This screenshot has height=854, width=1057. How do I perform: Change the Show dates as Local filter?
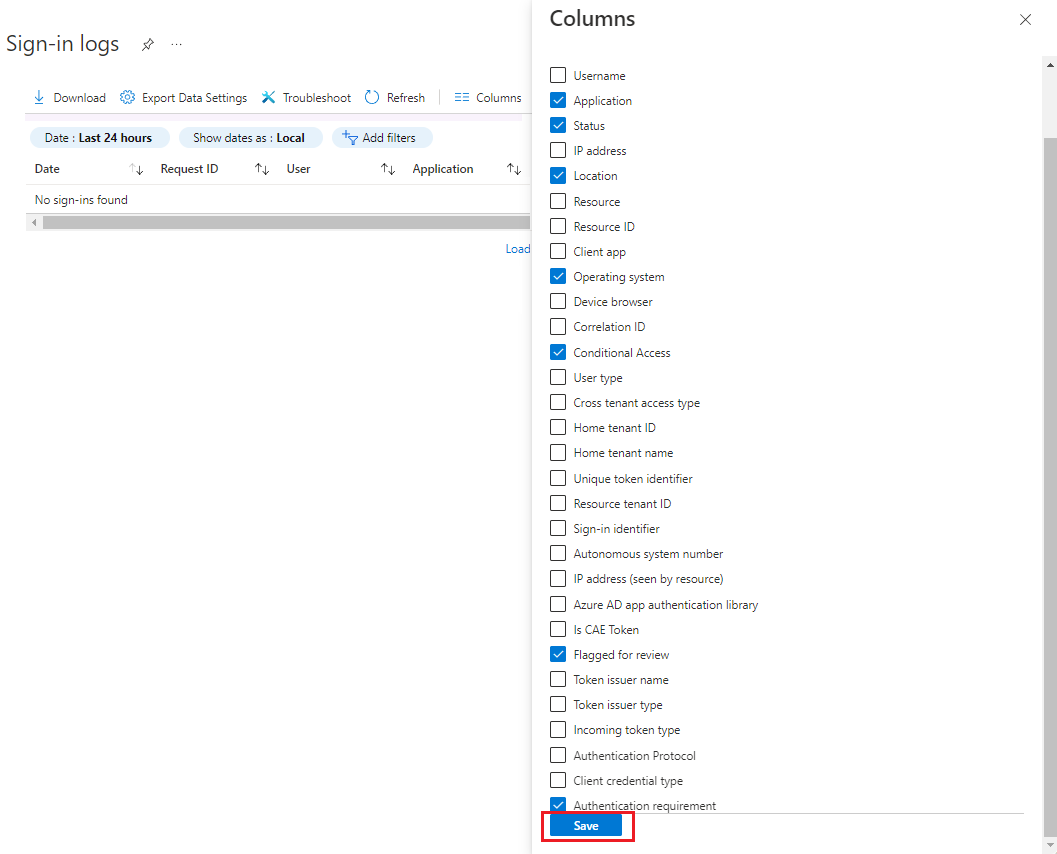pyautogui.click(x=250, y=138)
